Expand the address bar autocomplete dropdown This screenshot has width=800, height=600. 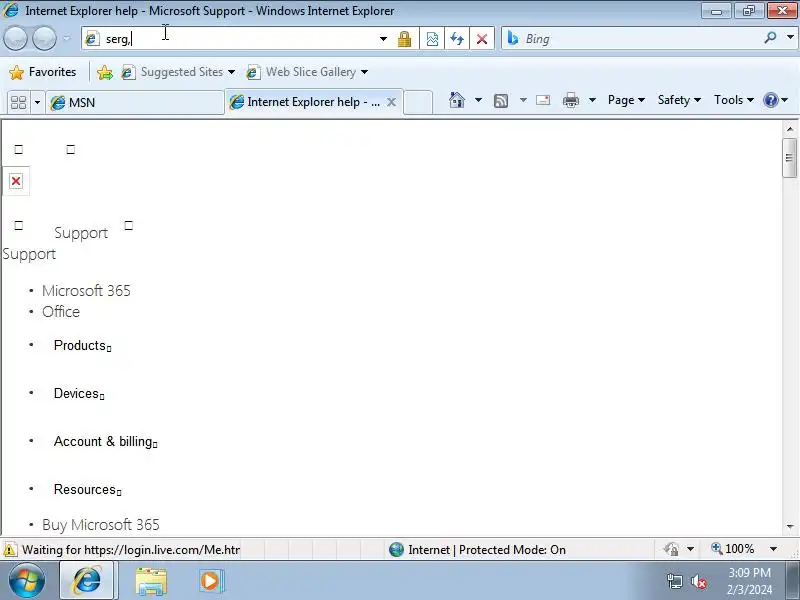[383, 39]
